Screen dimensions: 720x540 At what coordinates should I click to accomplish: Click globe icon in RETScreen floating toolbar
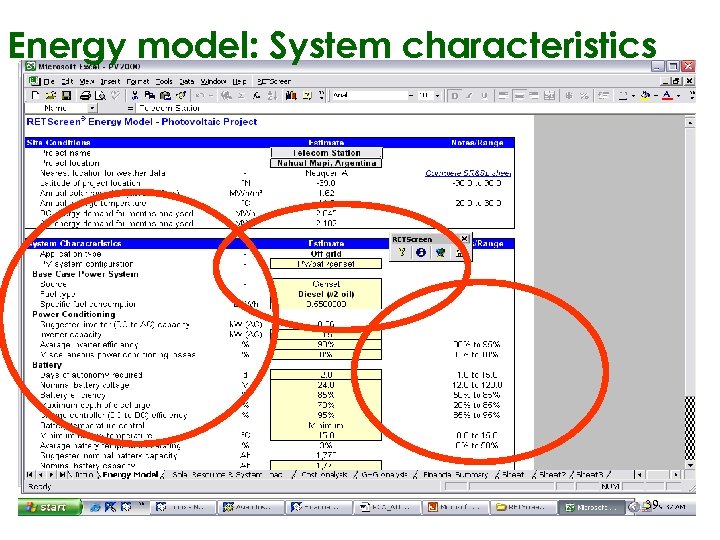click(440, 253)
